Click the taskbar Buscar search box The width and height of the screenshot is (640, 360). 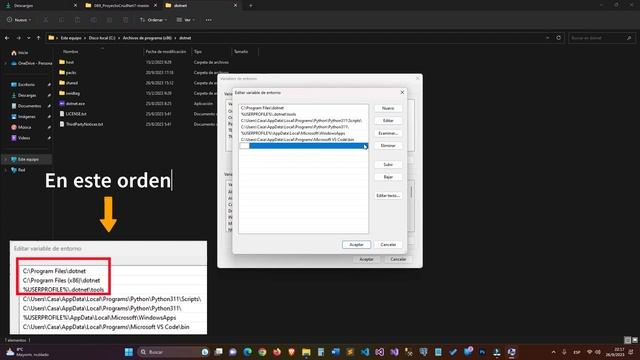point(174,352)
